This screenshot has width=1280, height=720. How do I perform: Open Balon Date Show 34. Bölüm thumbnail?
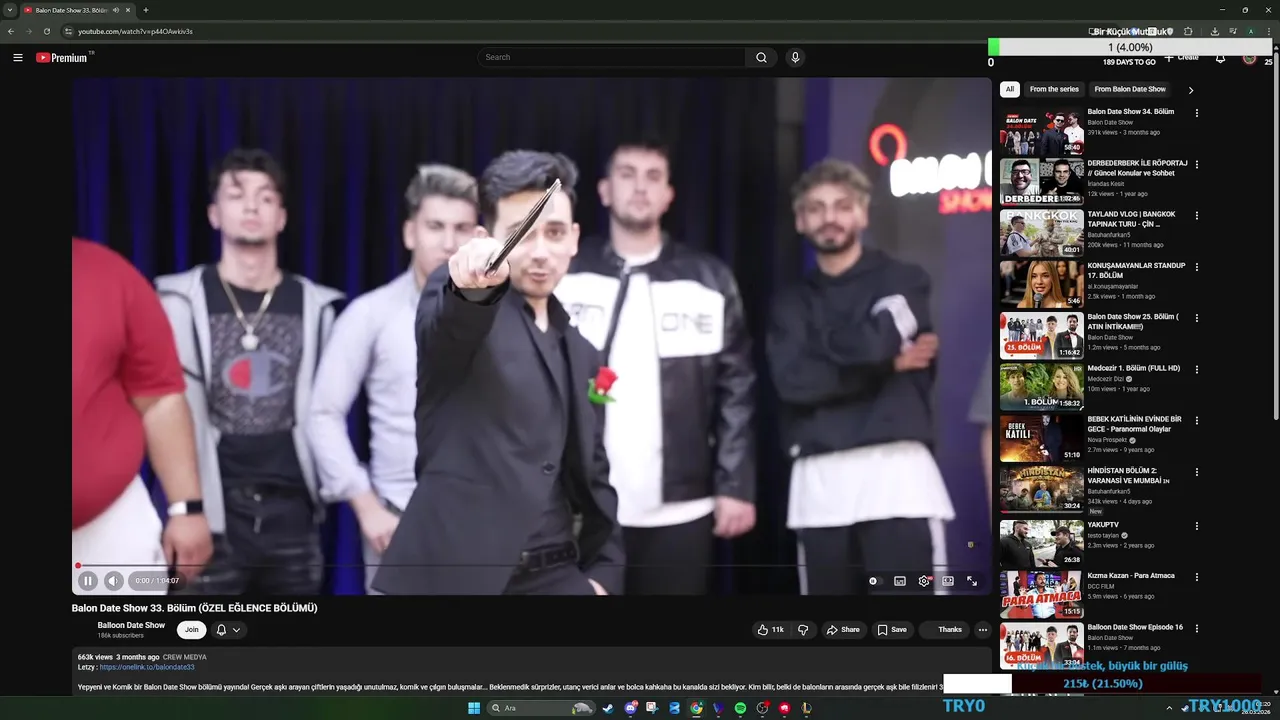tap(1042, 131)
